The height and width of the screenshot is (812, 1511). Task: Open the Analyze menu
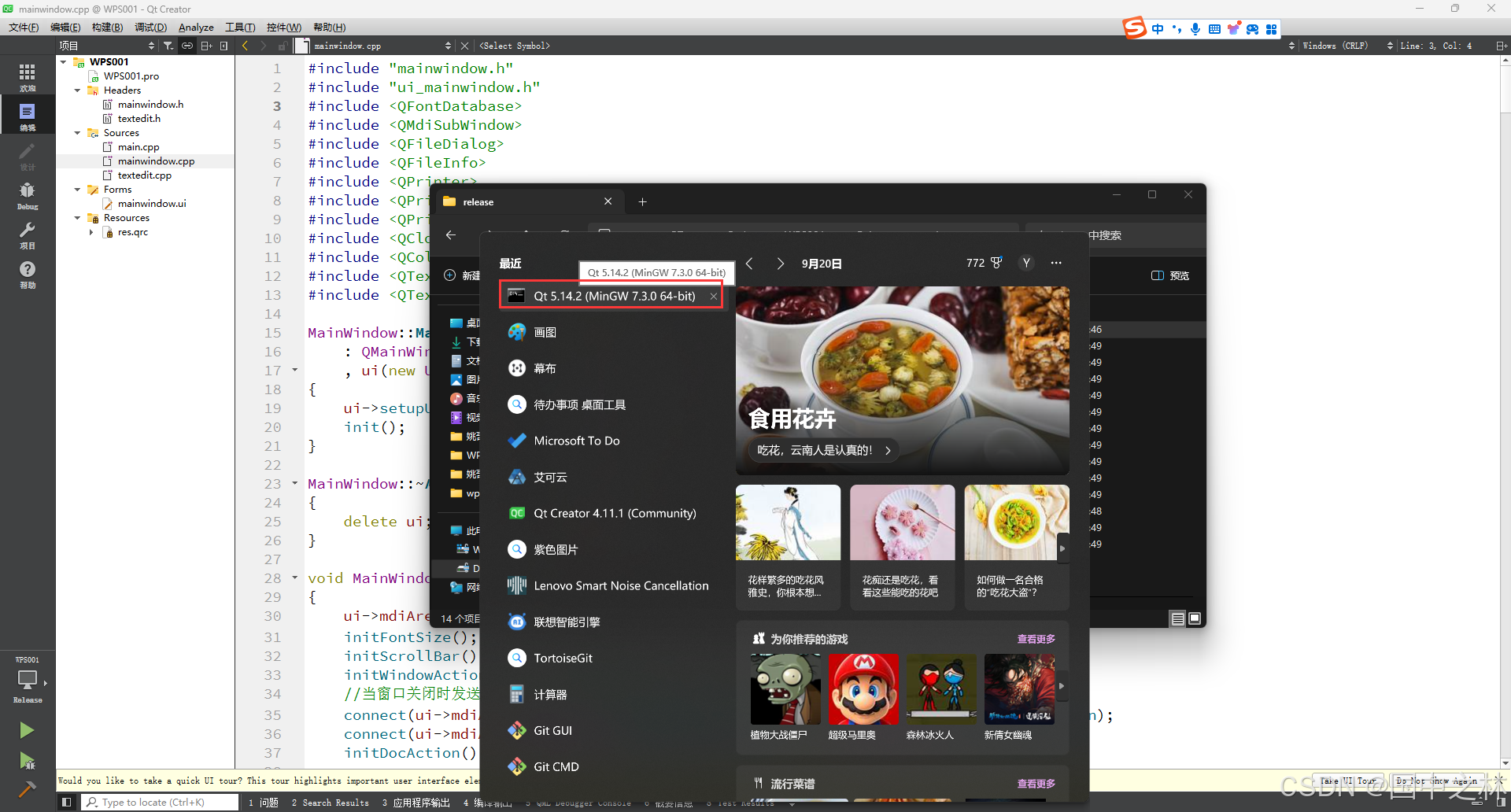coord(196,27)
